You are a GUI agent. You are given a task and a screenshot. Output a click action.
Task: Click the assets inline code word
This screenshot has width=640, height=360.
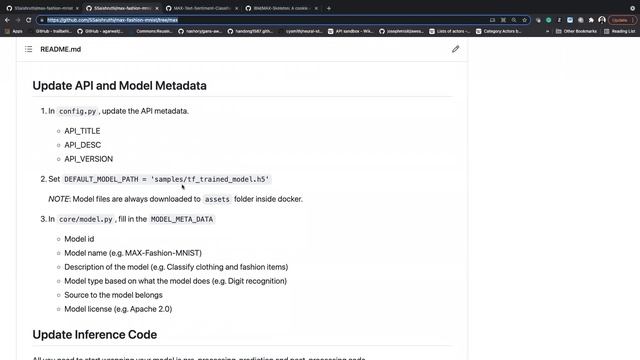217,199
